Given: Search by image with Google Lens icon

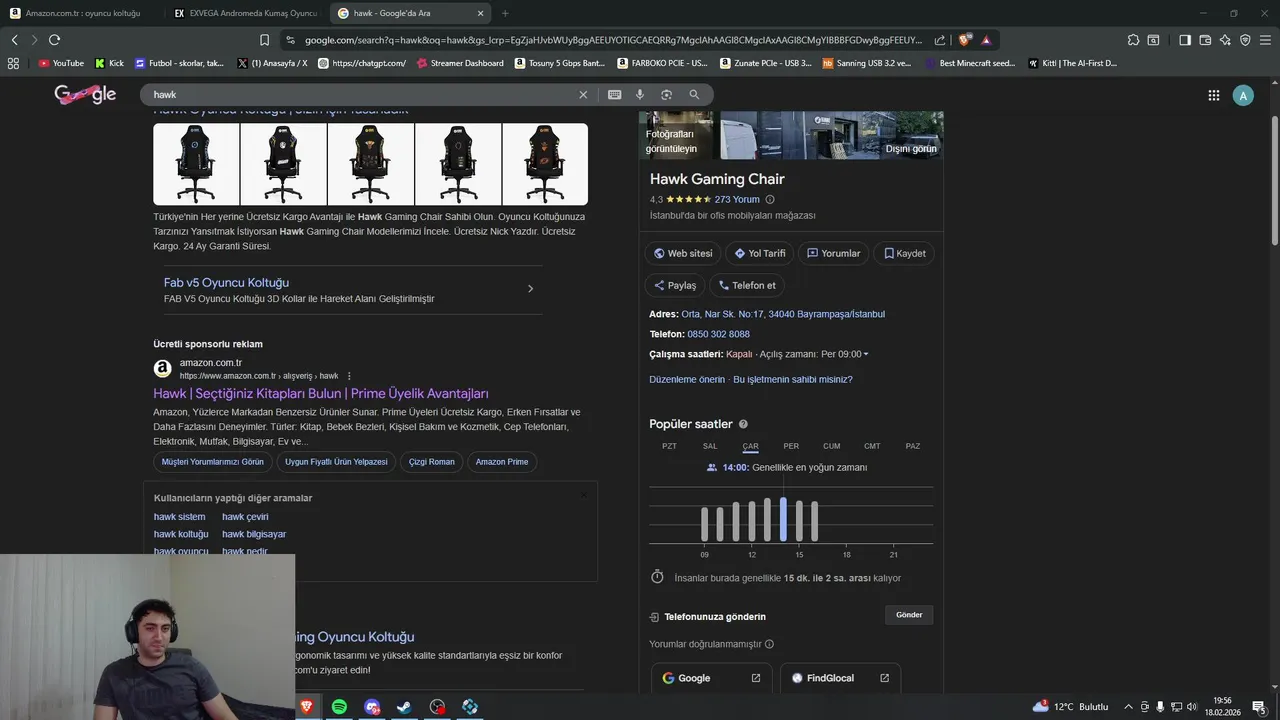Looking at the screenshot, I should (666, 95).
